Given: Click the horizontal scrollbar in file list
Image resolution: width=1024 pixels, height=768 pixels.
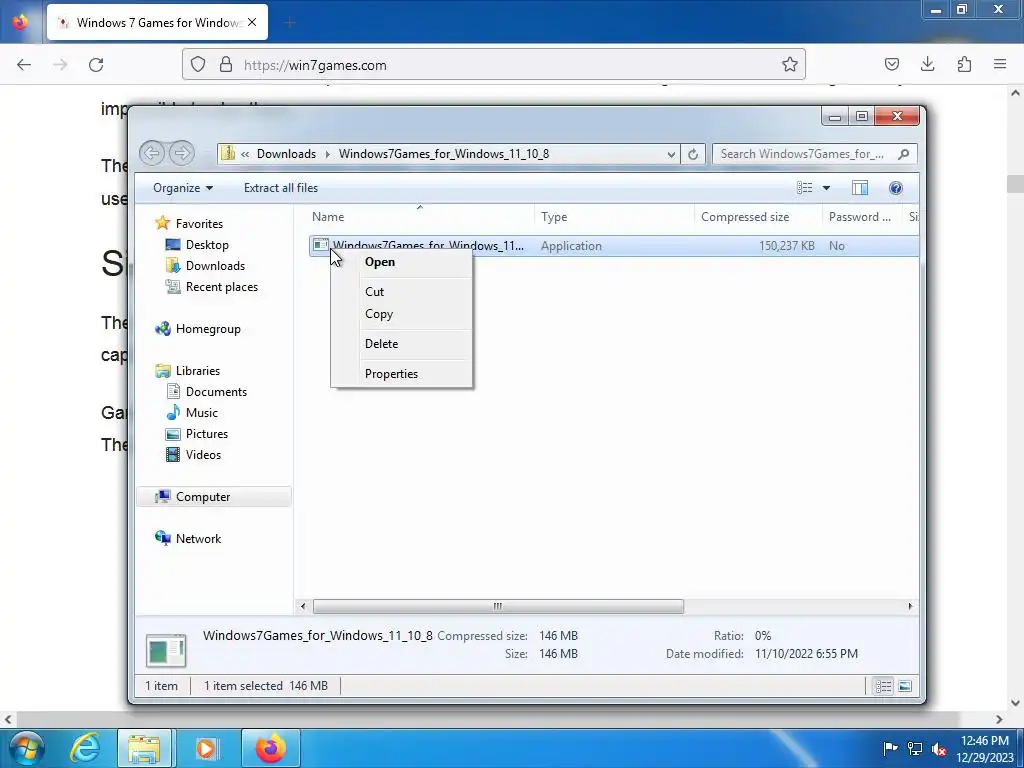Looking at the screenshot, I should tap(498, 606).
